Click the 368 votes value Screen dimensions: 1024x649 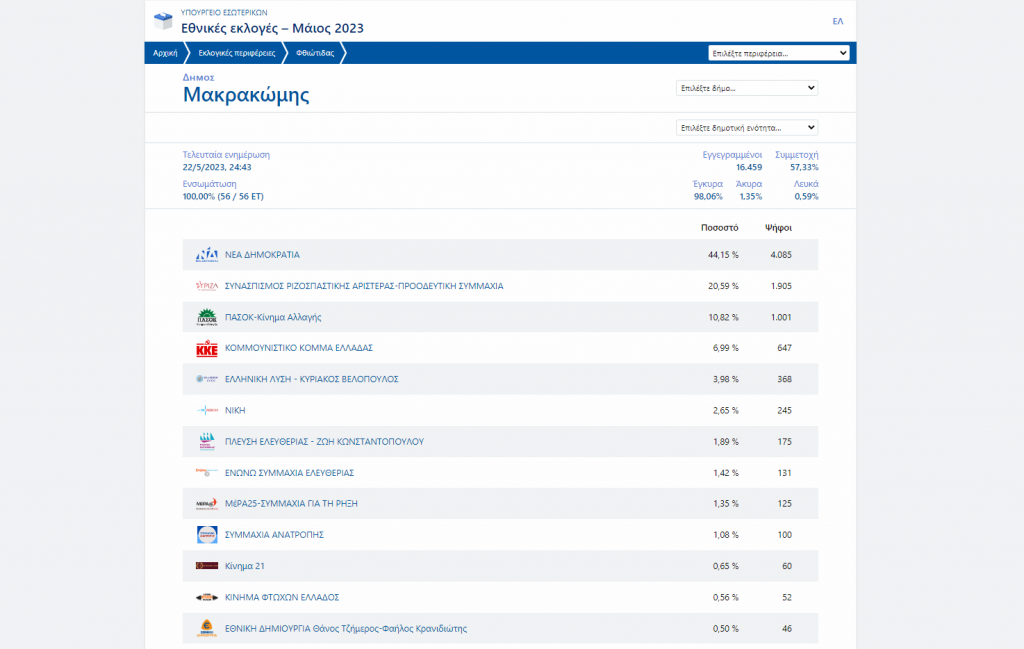(784, 379)
